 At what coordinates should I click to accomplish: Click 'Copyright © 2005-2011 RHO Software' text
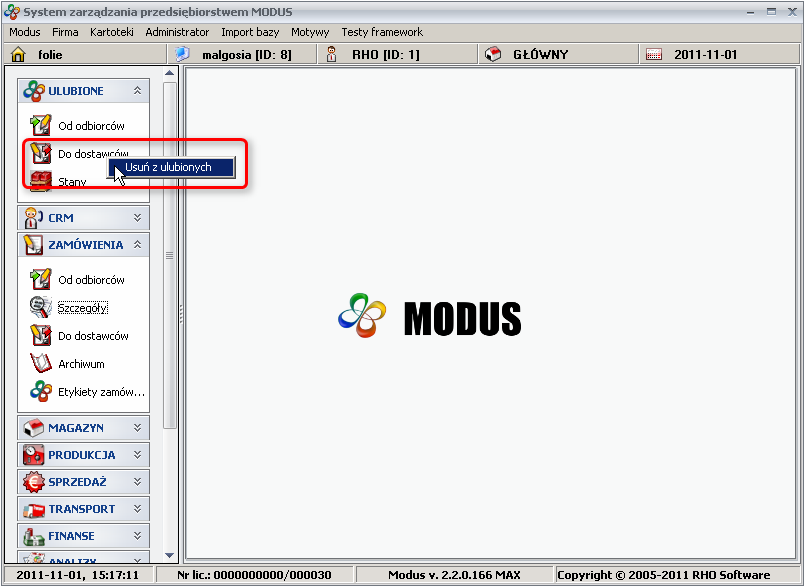(x=663, y=575)
